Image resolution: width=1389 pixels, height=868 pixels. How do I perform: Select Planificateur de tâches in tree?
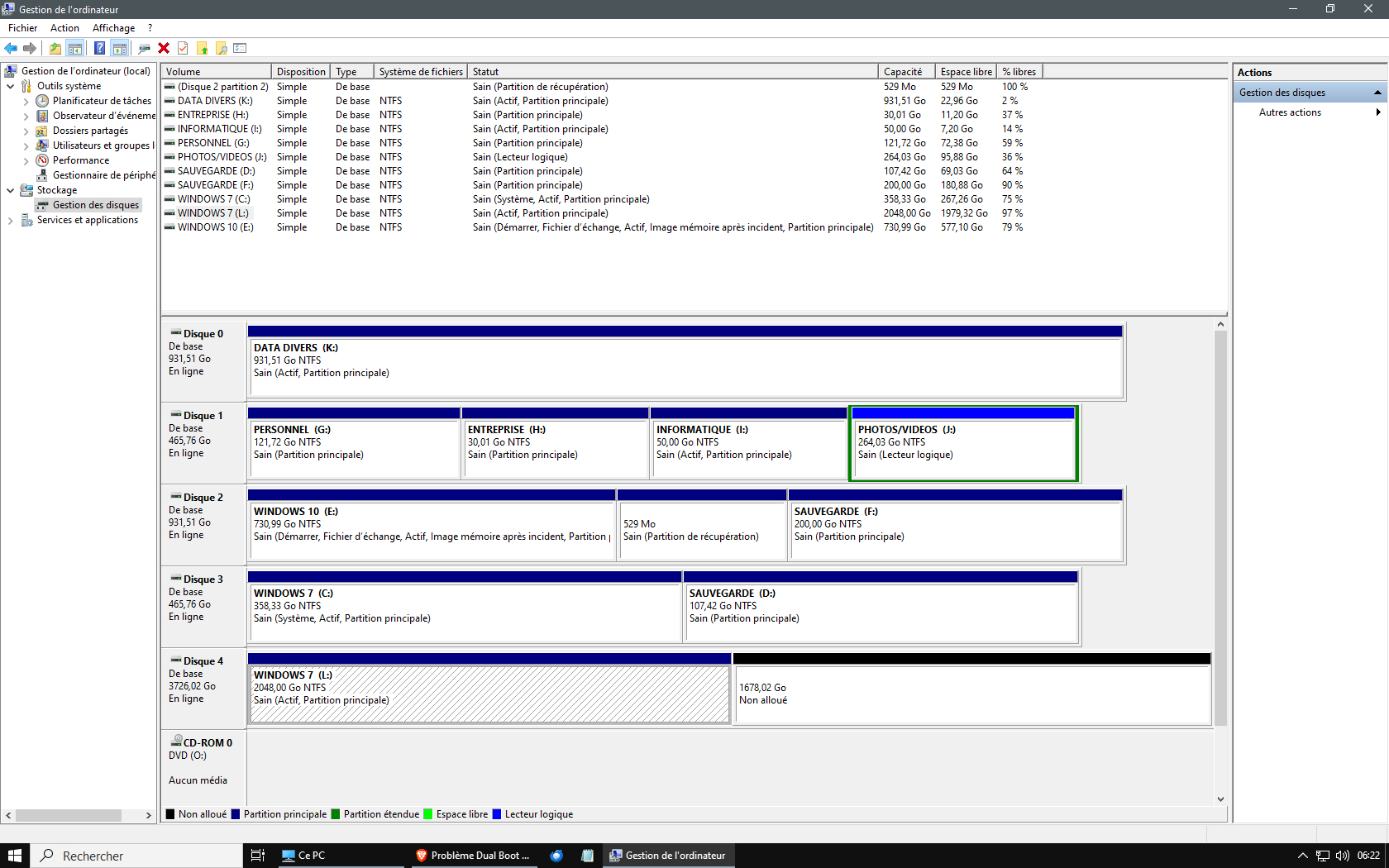(102, 101)
